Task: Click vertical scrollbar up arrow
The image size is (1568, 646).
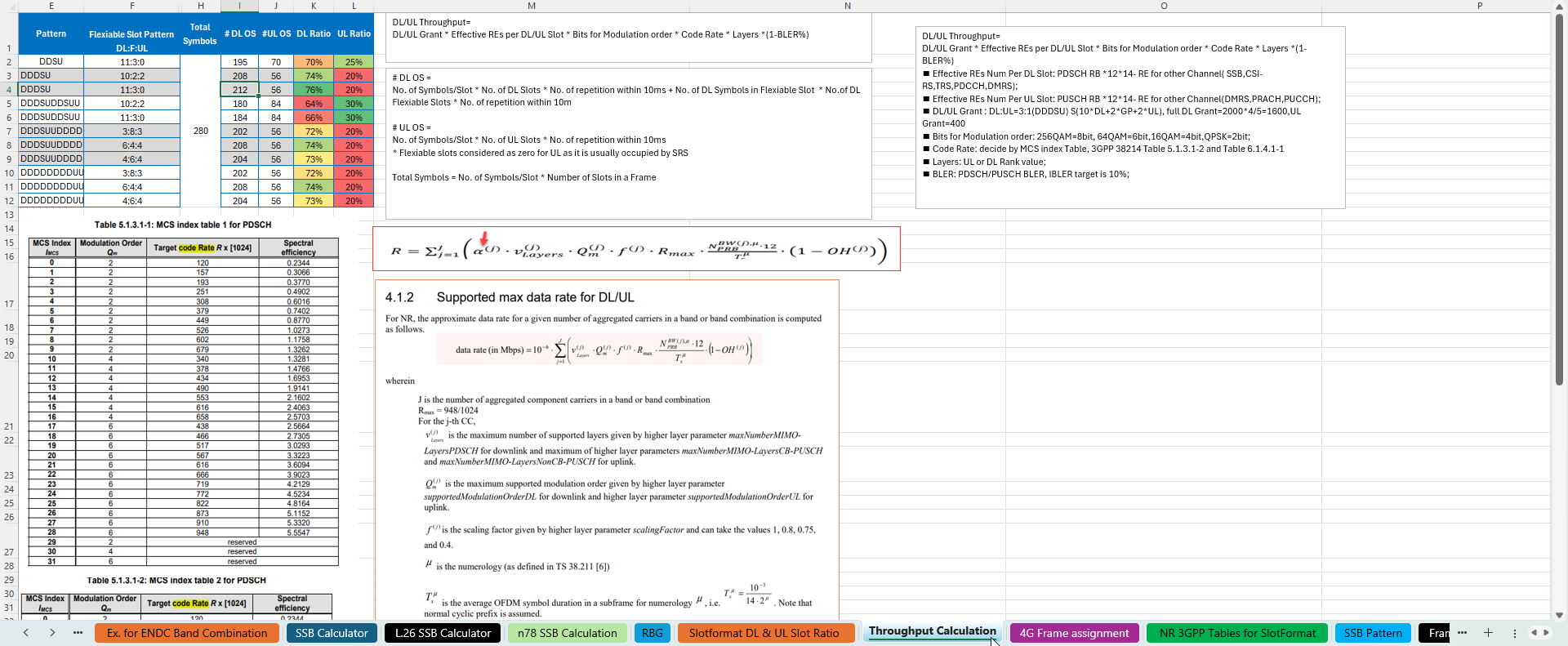Action: [x=1559, y=6]
